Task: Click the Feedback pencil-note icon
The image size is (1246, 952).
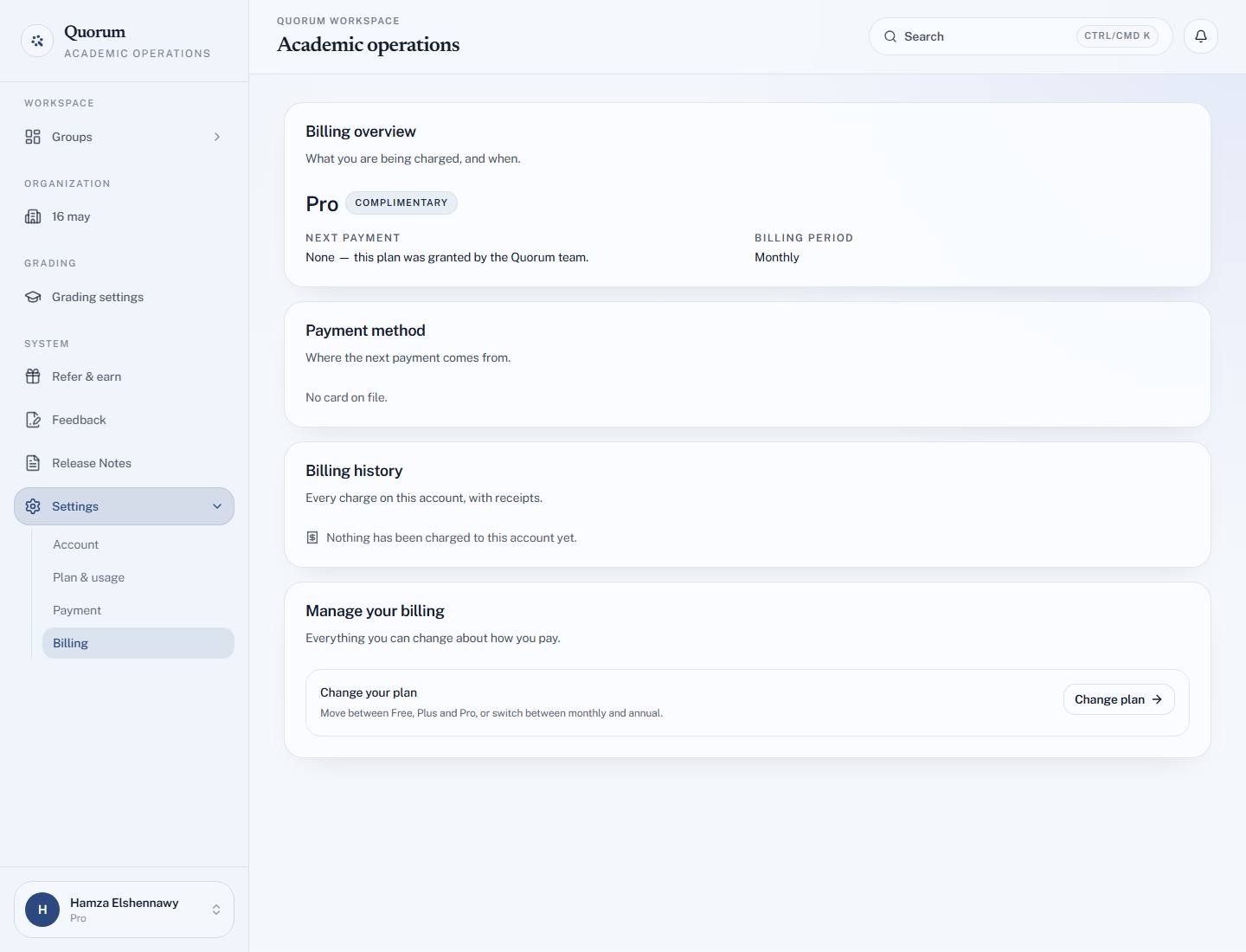Action: [33, 420]
